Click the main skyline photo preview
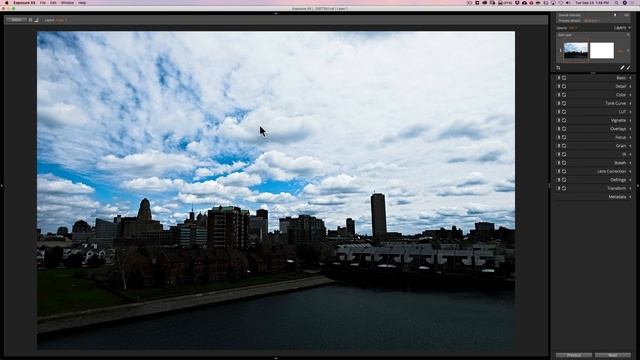Screen dimensions: 640x360 point(276,190)
